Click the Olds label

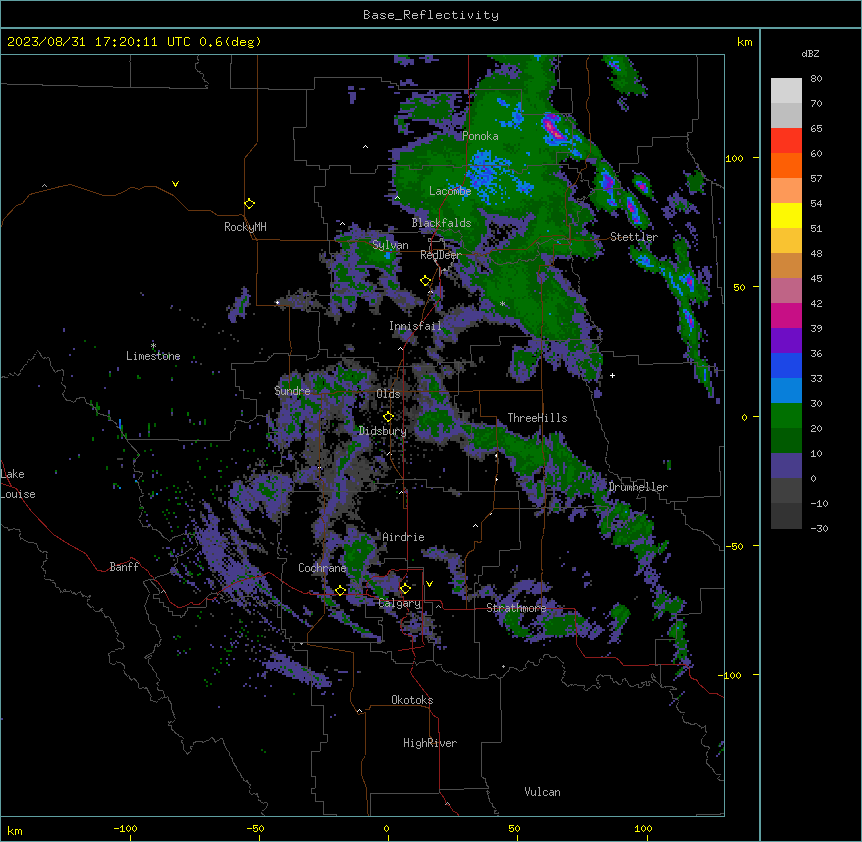coord(388,394)
